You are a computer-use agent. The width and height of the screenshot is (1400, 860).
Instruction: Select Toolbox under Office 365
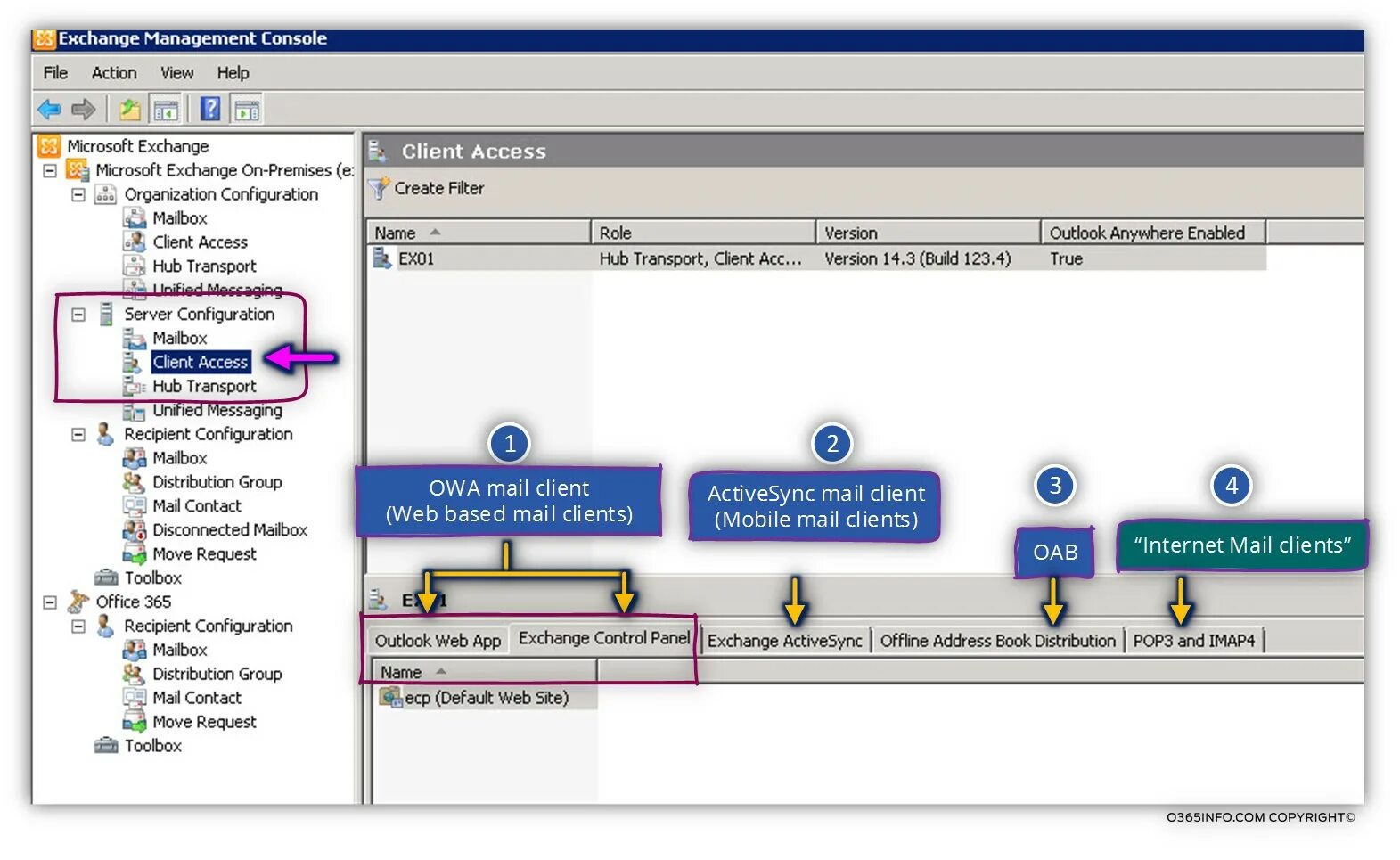click(153, 746)
